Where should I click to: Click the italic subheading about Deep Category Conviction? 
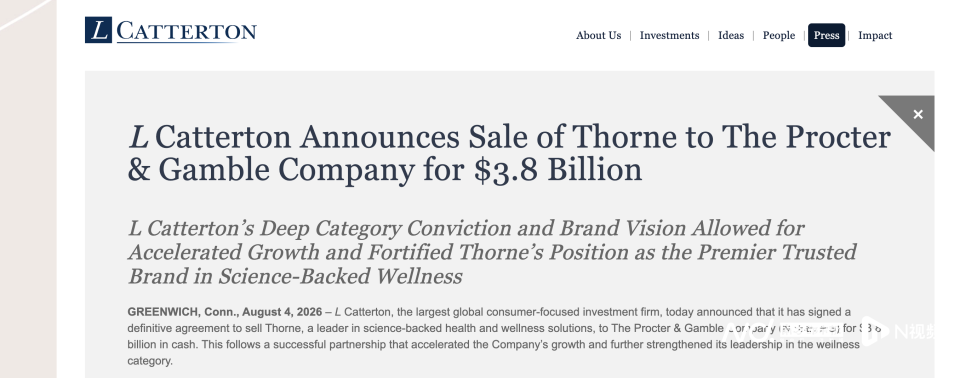coord(492,252)
